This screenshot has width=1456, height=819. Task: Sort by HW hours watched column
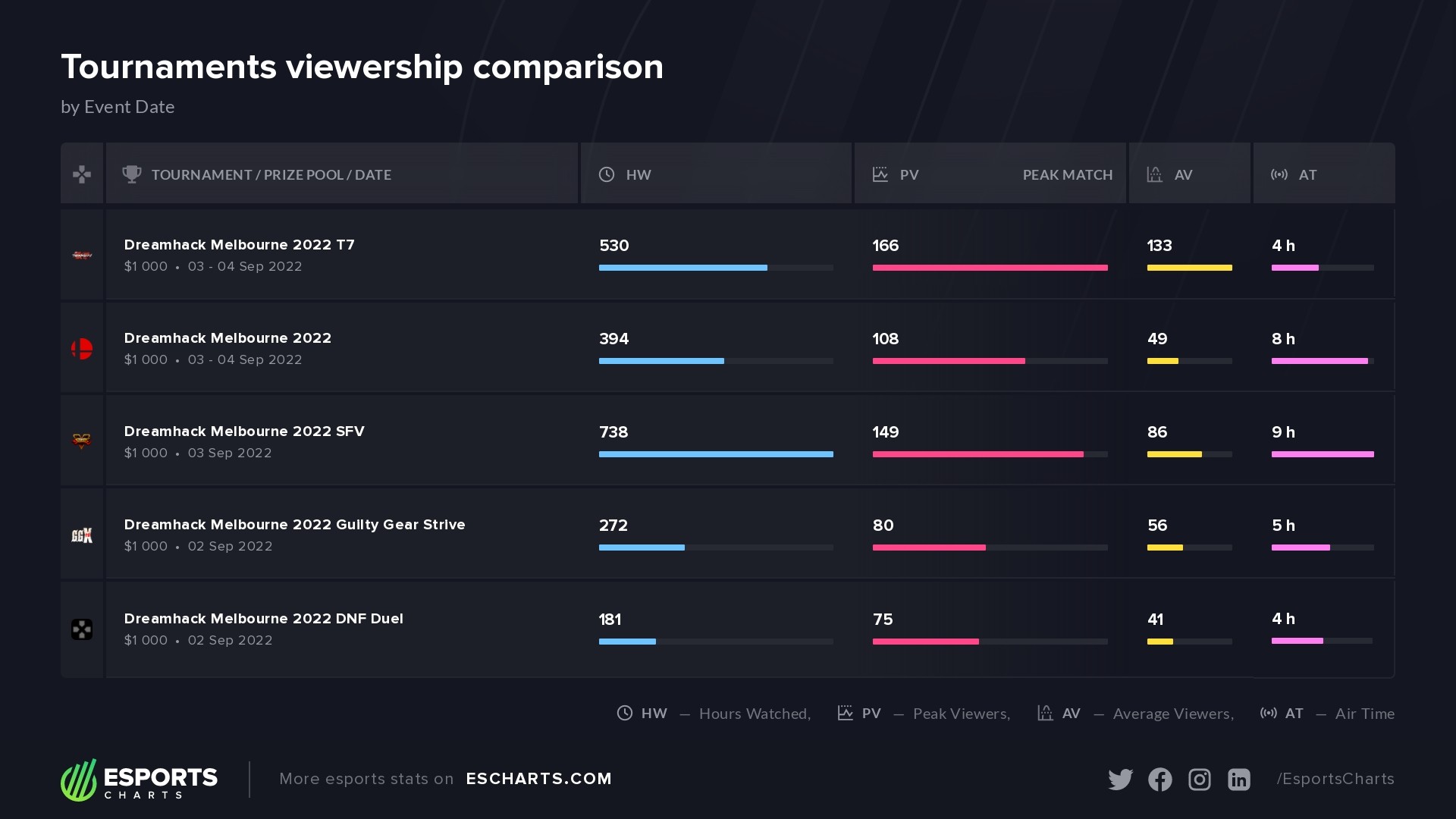pyautogui.click(x=638, y=175)
